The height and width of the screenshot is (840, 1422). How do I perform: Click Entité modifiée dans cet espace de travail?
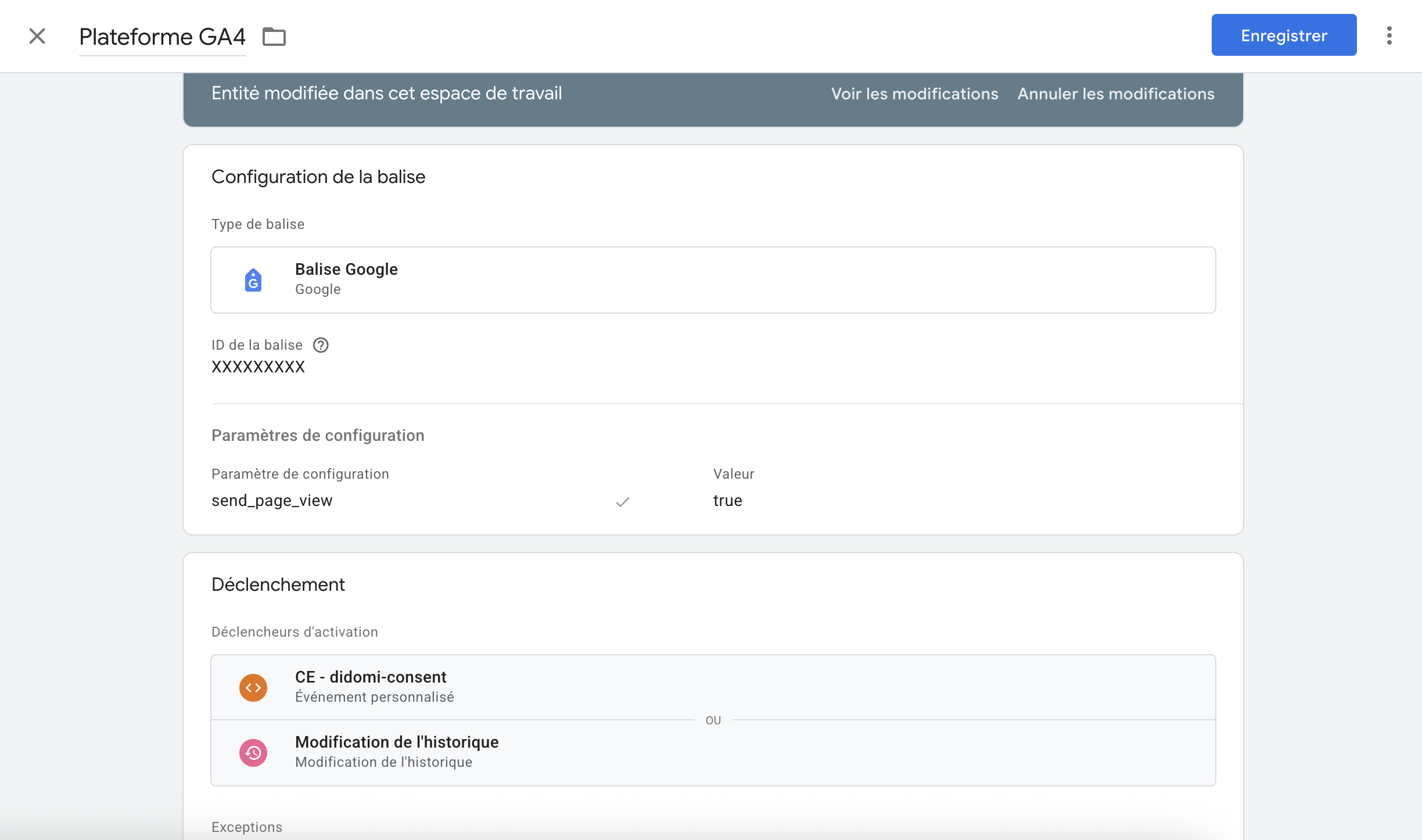386,94
